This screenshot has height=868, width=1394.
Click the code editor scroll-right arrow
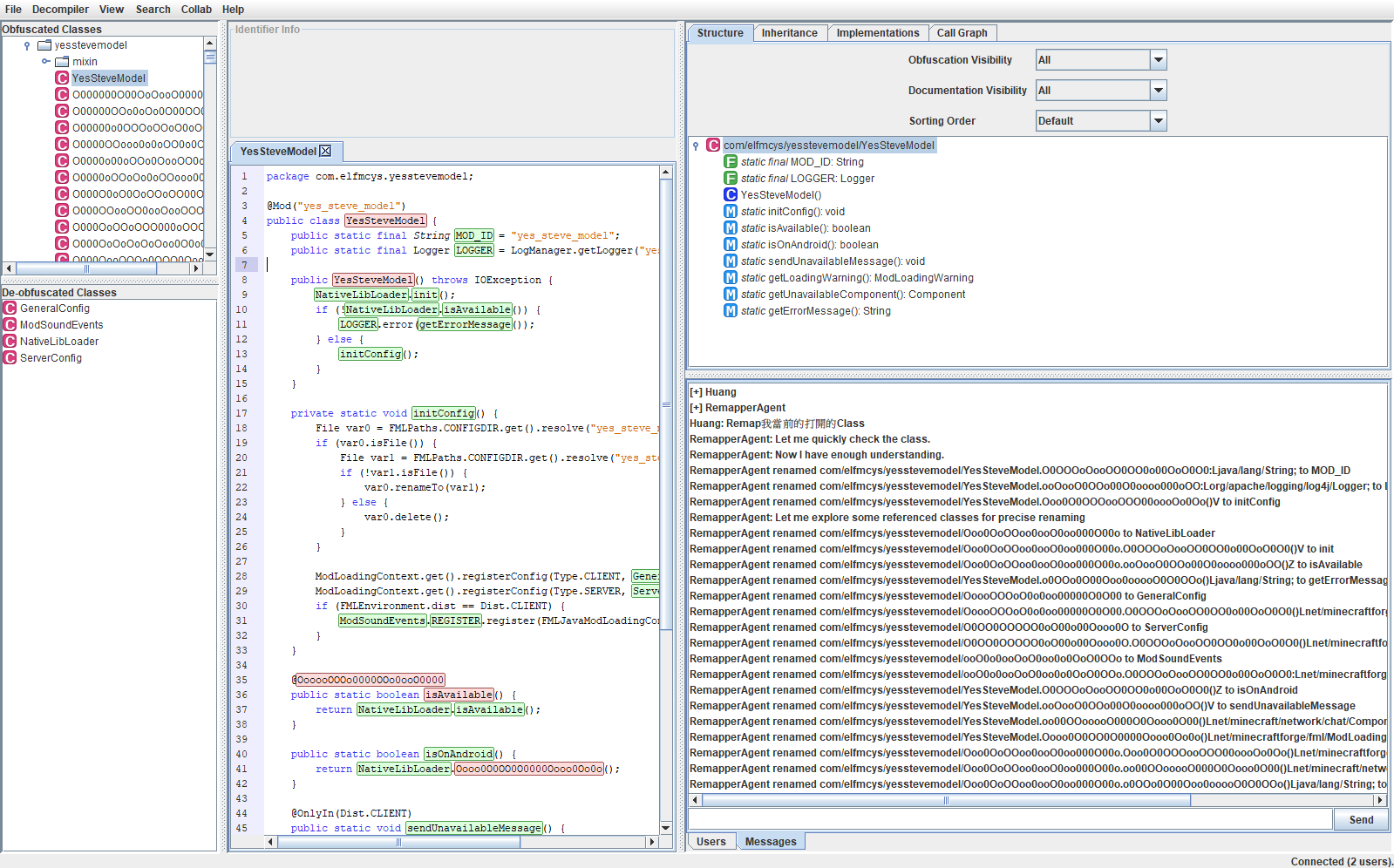pos(652,842)
